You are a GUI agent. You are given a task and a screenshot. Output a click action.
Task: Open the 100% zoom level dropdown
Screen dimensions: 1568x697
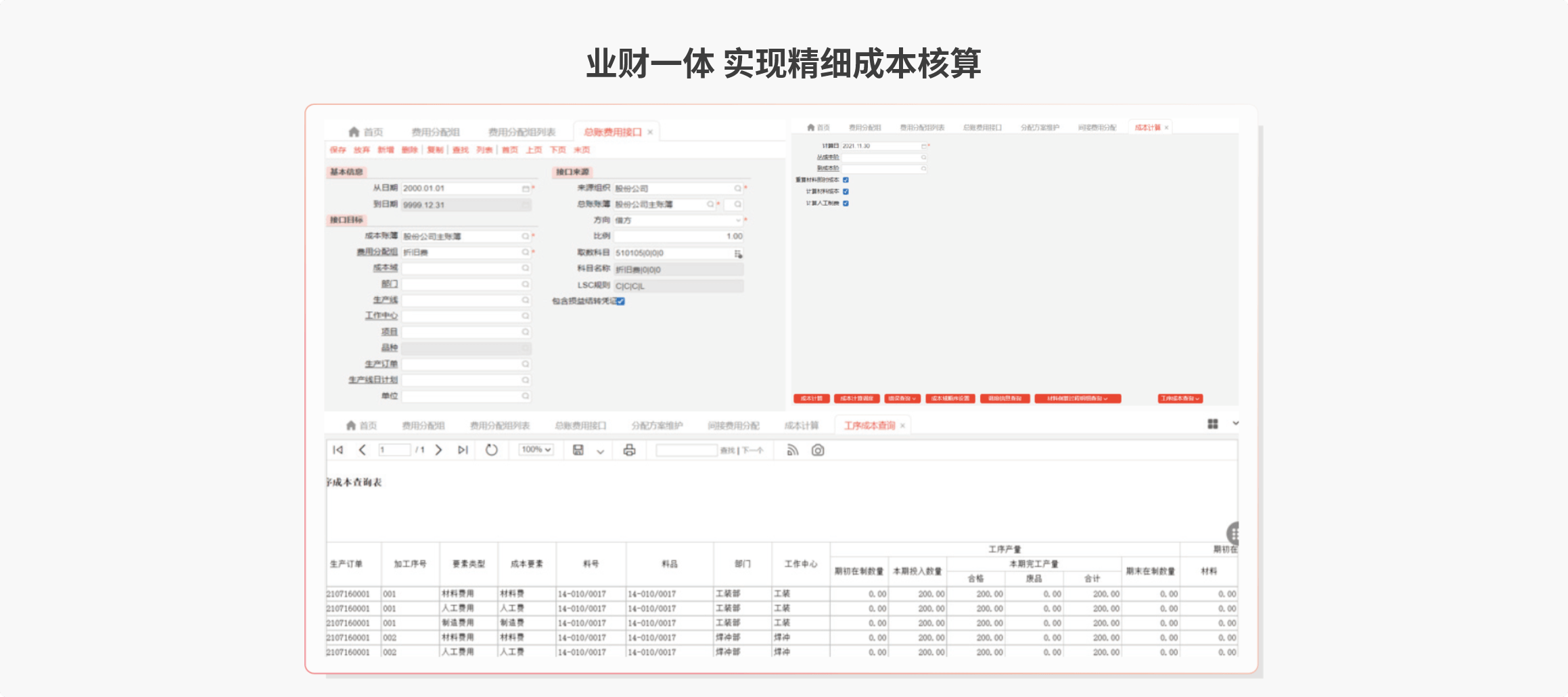click(536, 450)
